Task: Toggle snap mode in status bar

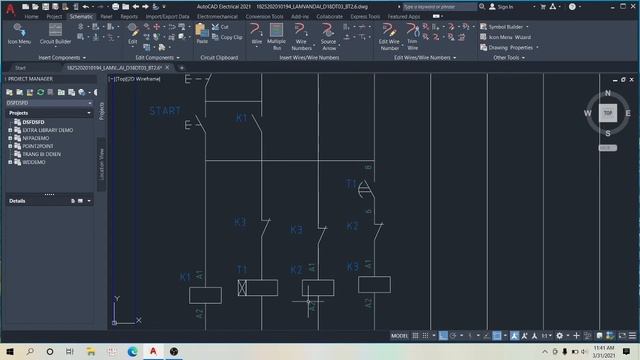Action: [x=425, y=336]
